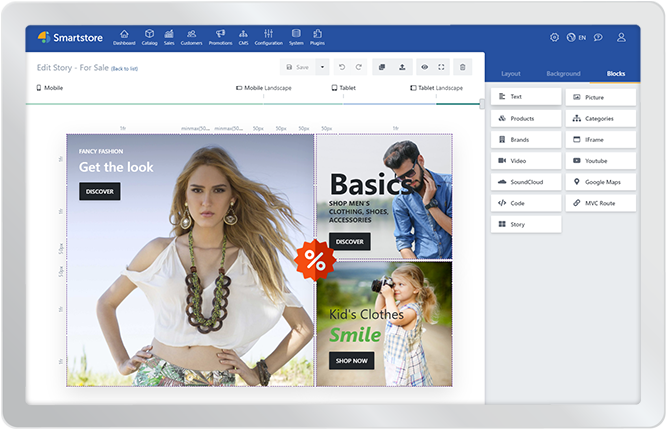
Task: Redo the last change
Action: click(x=358, y=67)
